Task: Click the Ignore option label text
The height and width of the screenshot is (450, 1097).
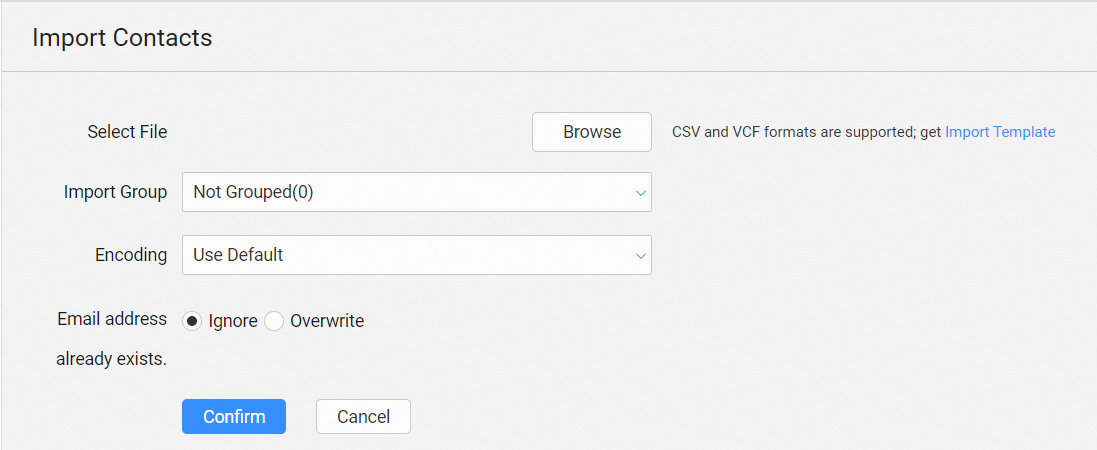Action: (x=233, y=321)
